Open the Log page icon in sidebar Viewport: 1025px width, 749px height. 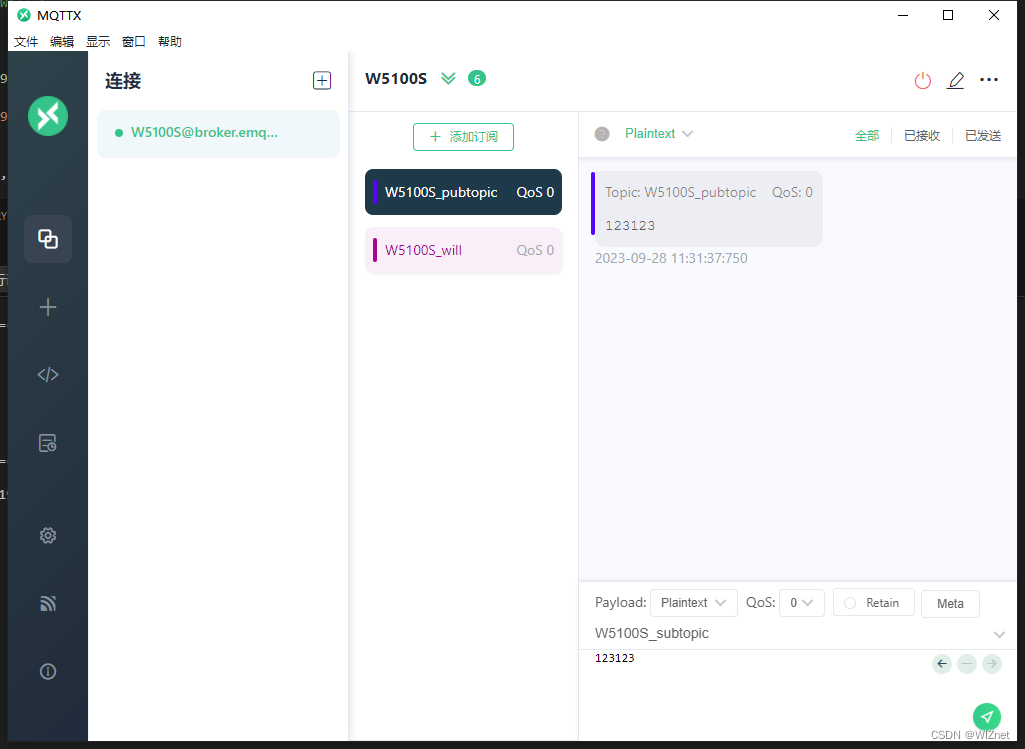pos(48,443)
